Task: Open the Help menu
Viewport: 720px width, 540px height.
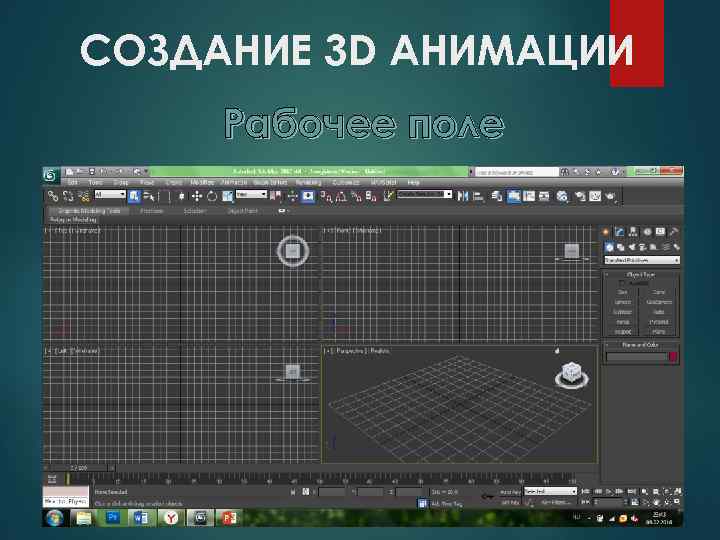Action: tap(414, 182)
